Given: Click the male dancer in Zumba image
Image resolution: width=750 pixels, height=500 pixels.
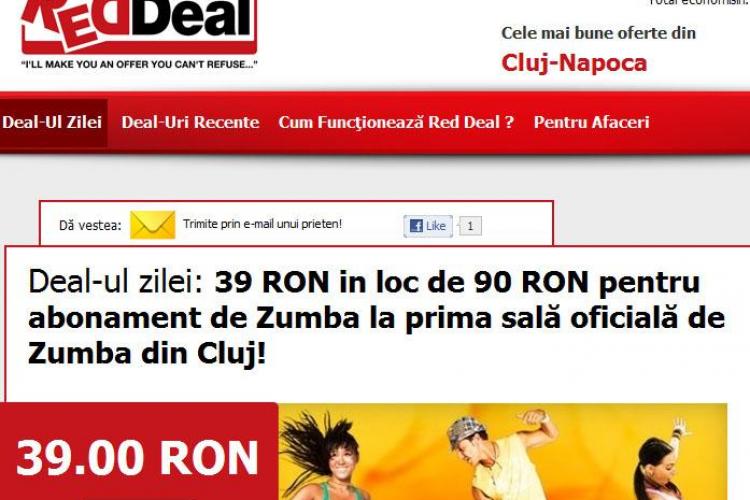Looking at the screenshot, I should pyautogui.click(x=500, y=455).
